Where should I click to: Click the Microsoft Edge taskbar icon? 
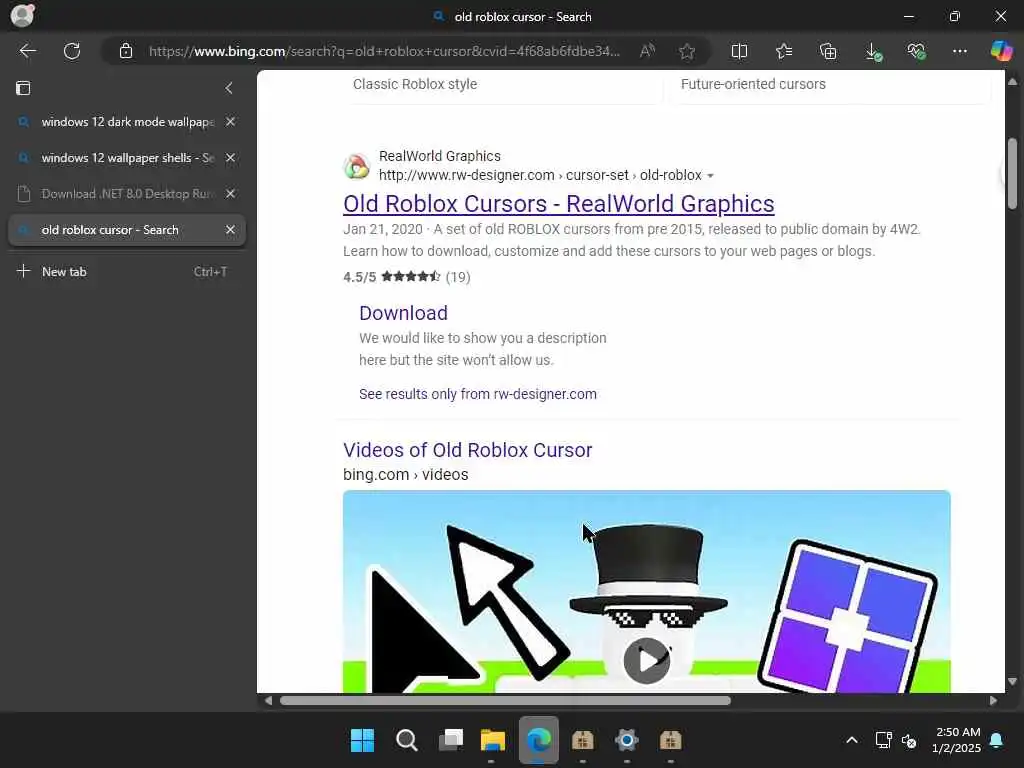539,740
